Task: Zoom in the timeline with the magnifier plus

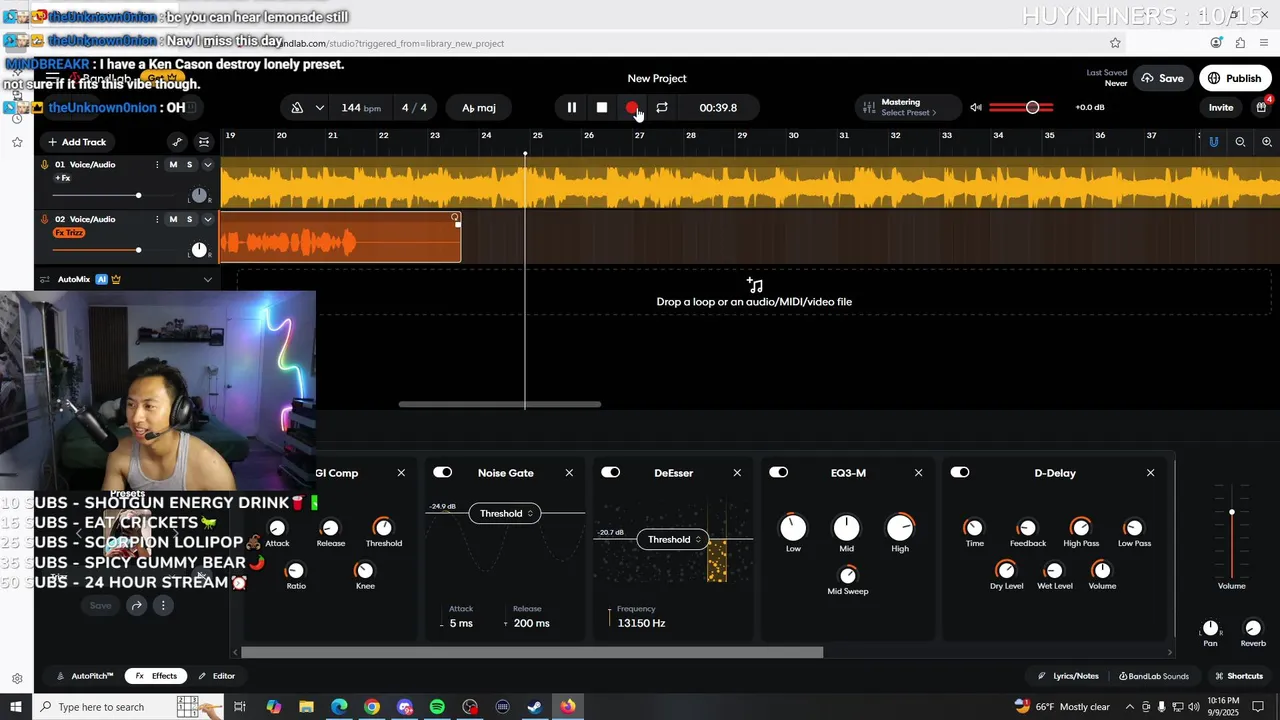Action: (x=1267, y=142)
